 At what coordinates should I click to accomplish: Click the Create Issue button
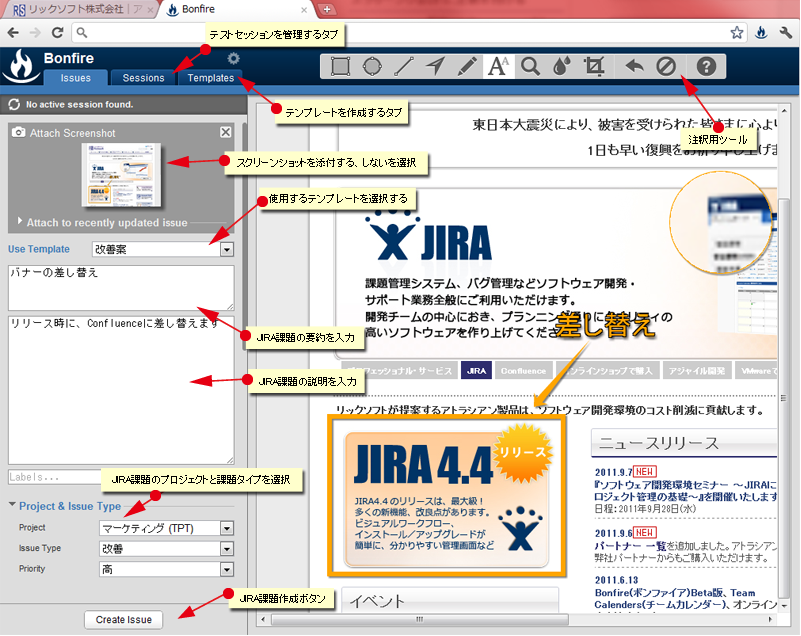pyautogui.click(x=124, y=620)
